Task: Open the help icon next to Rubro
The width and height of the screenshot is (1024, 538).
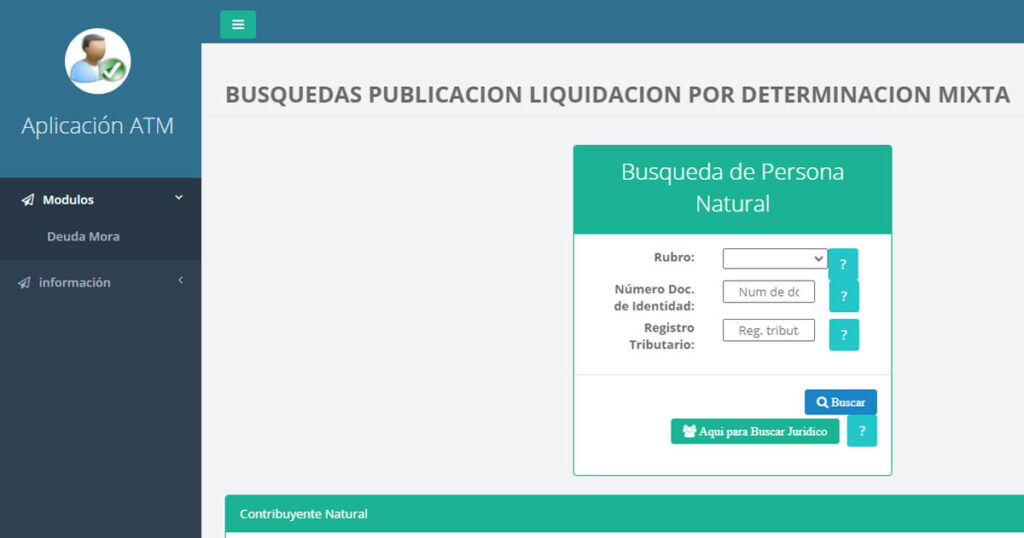Action: pos(843,264)
